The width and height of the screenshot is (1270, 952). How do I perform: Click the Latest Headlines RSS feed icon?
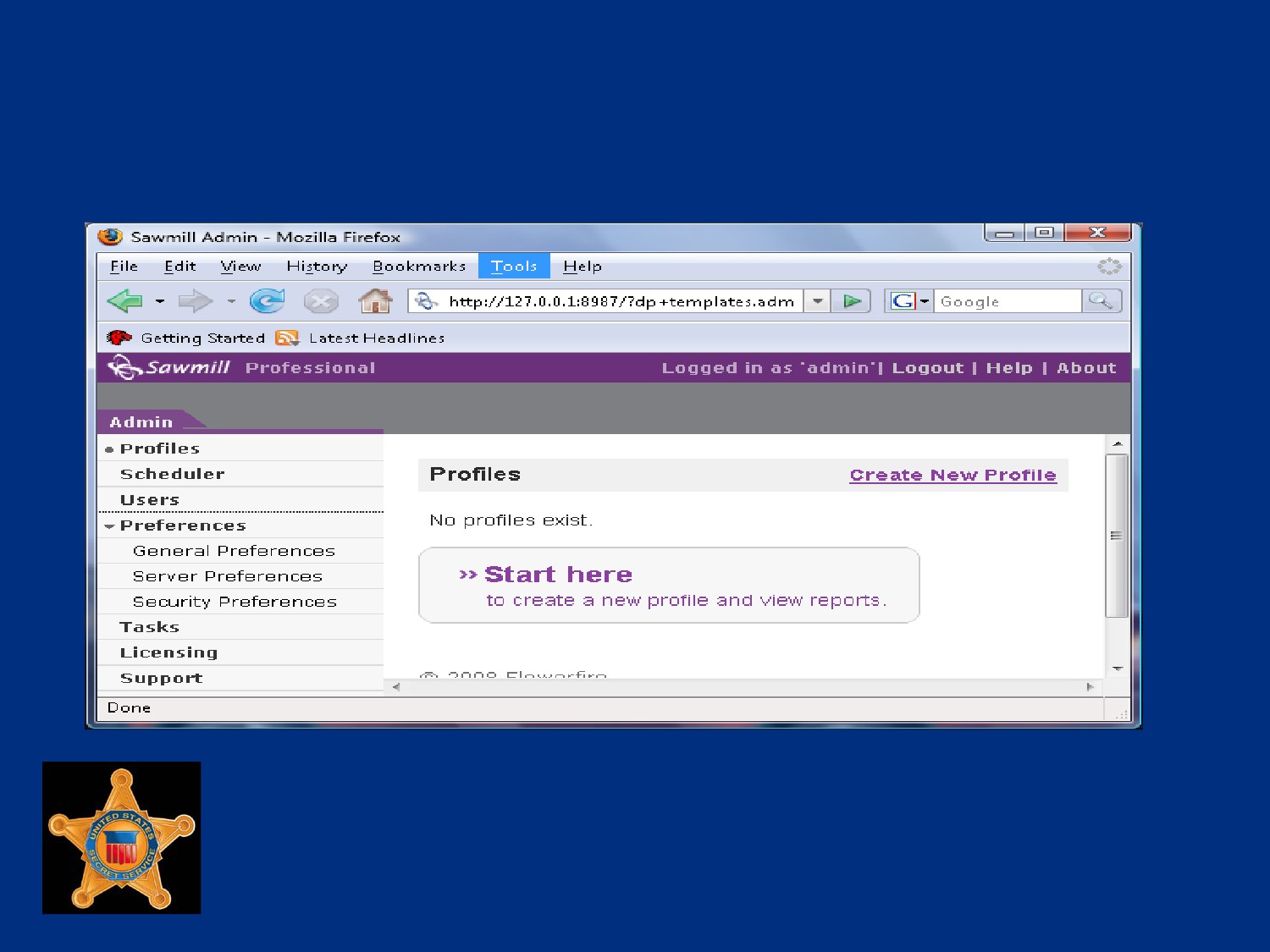[287, 338]
